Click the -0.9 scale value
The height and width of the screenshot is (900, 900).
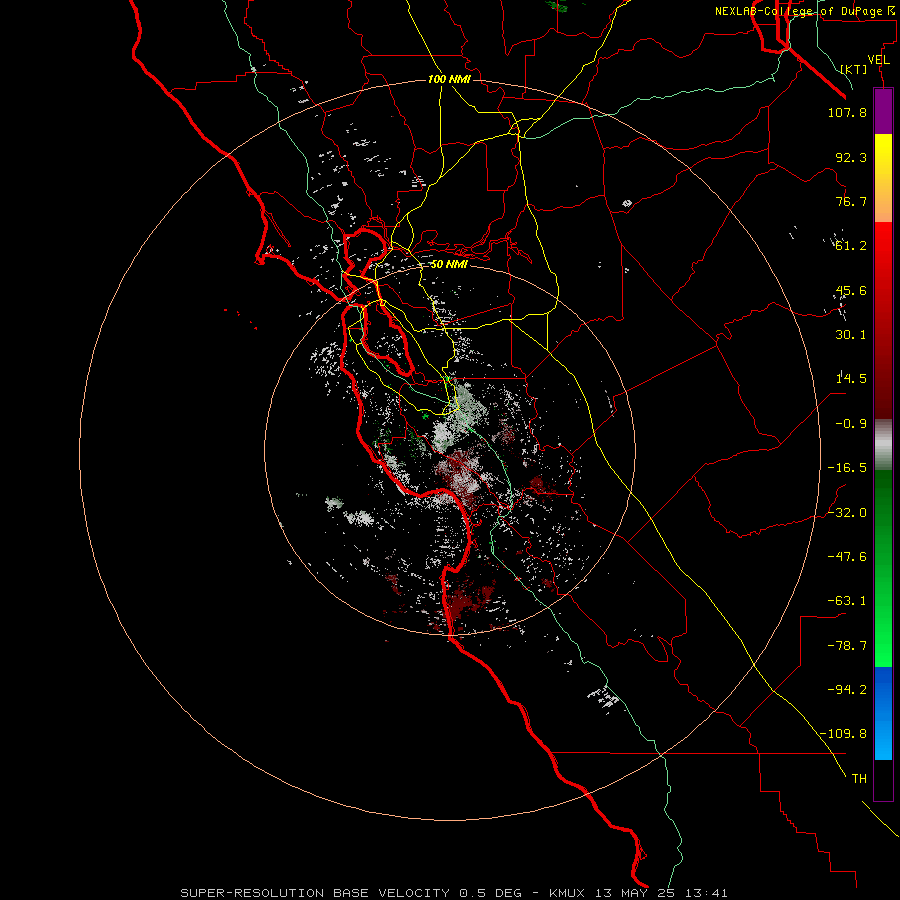tap(851, 424)
